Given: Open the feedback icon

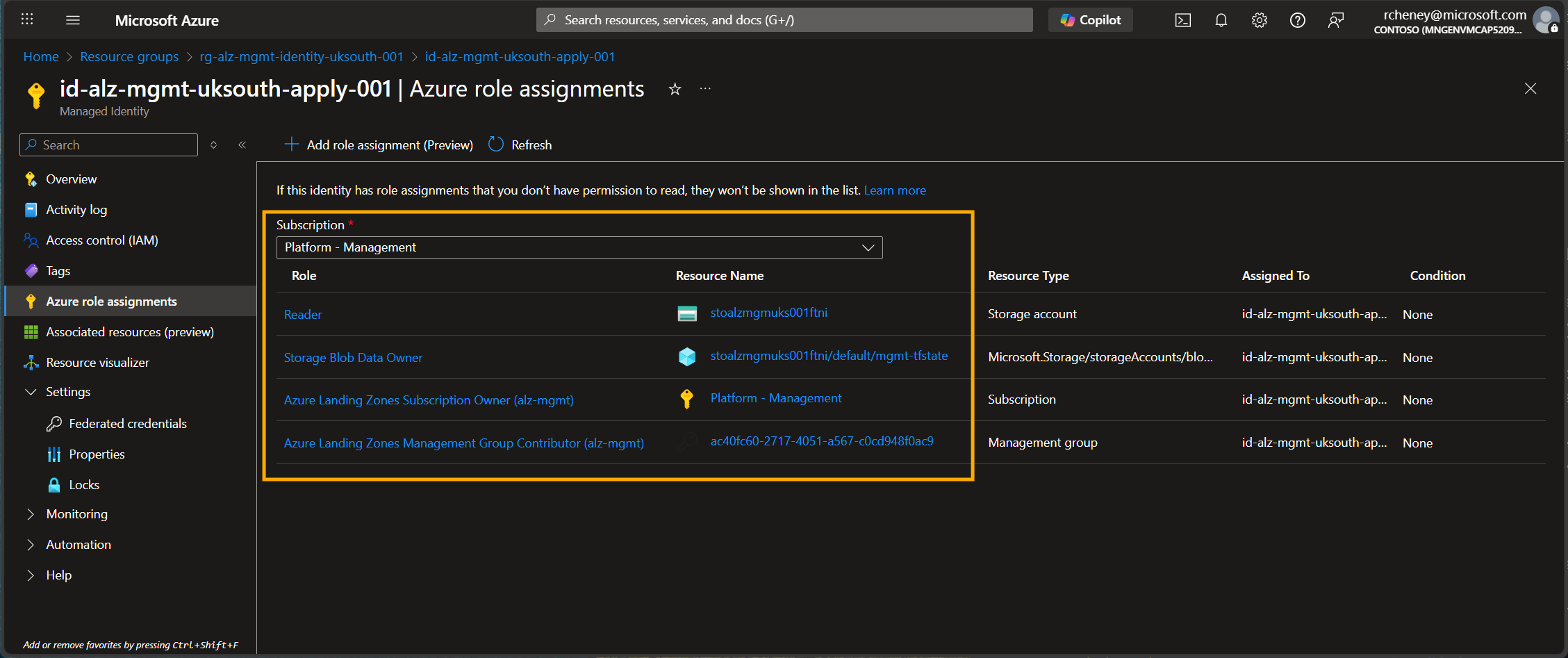Looking at the screenshot, I should point(1335,20).
